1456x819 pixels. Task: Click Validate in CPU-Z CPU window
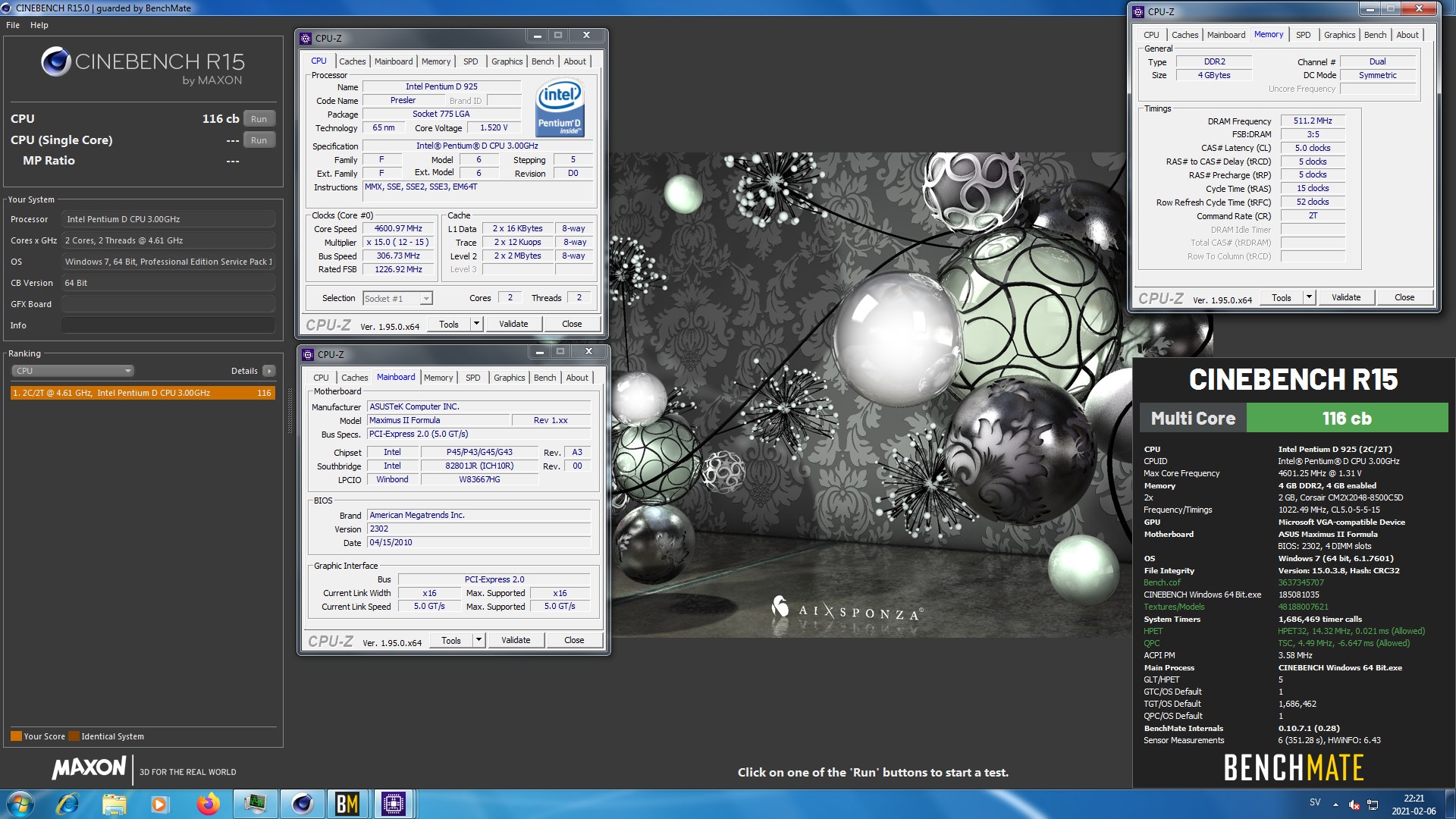click(x=513, y=324)
